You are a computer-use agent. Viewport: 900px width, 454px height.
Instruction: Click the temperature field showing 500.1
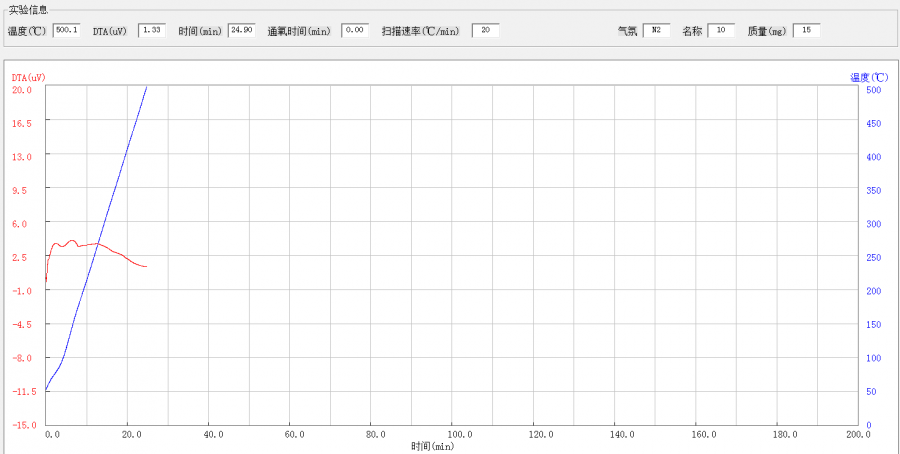click(x=67, y=30)
